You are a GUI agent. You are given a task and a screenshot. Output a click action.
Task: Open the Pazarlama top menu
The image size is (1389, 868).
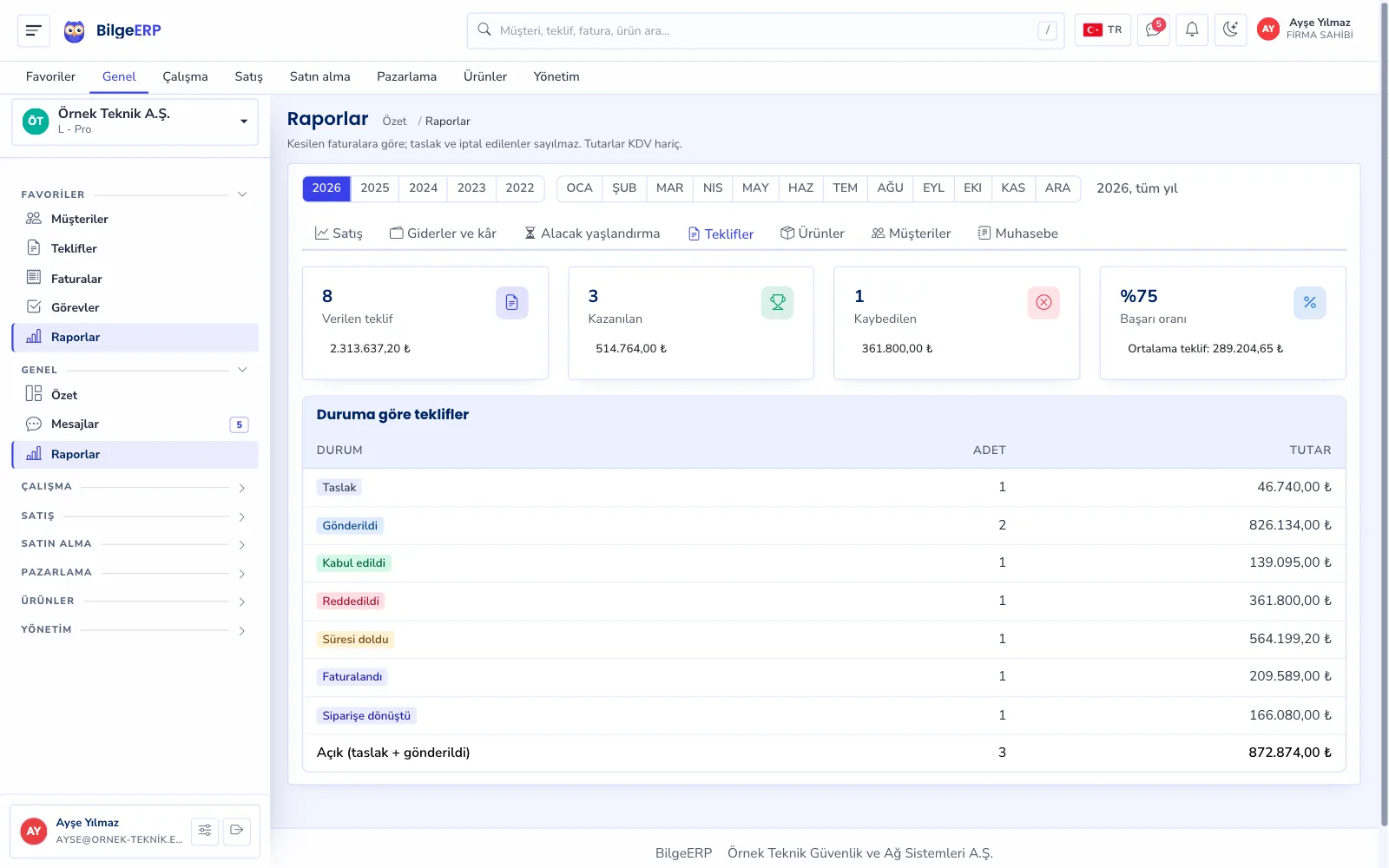406,76
